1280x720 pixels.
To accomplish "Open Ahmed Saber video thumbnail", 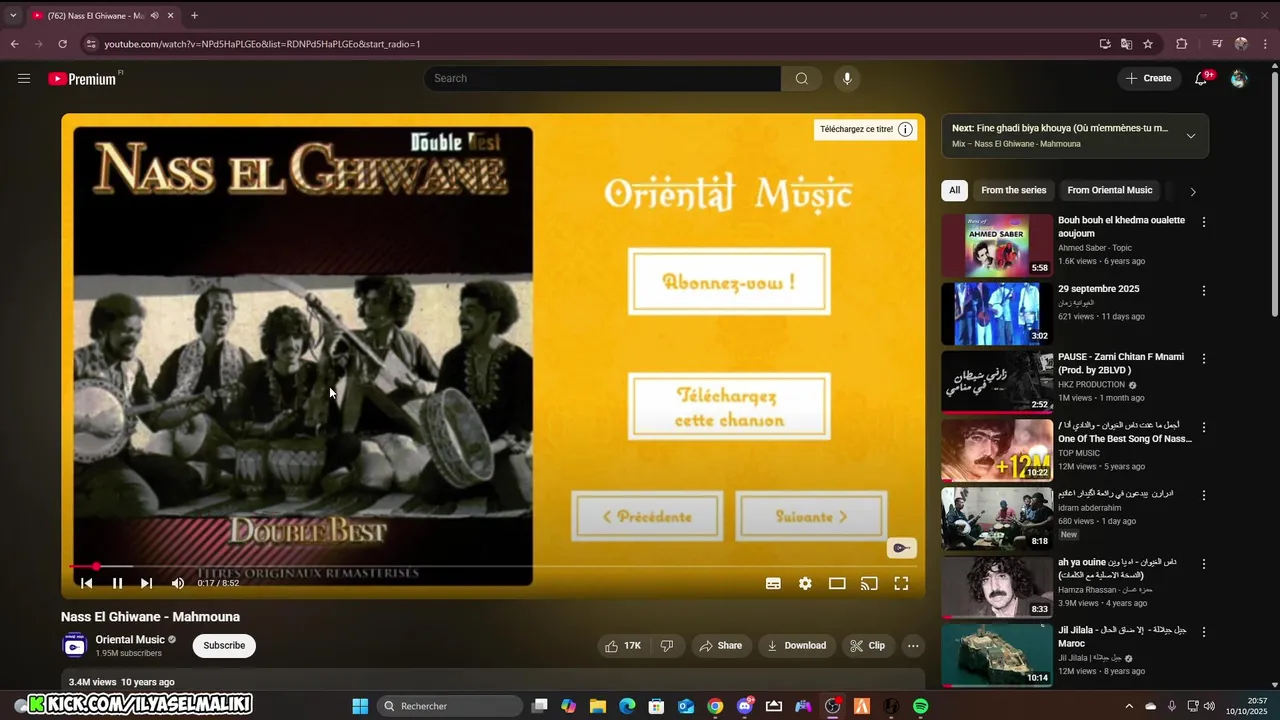I will click(x=997, y=245).
